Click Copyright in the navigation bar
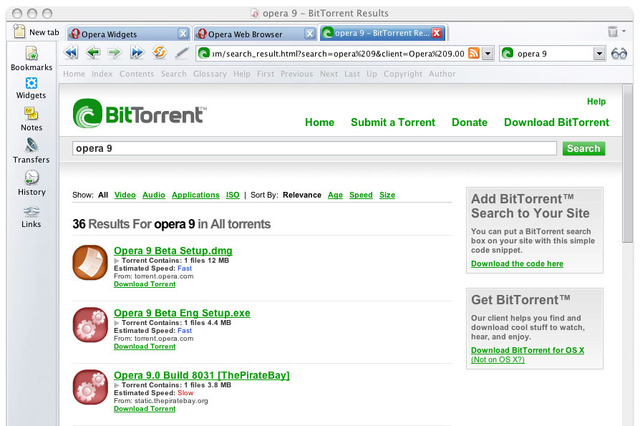The height and width of the screenshot is (426, 640). (x=403, y=74)
